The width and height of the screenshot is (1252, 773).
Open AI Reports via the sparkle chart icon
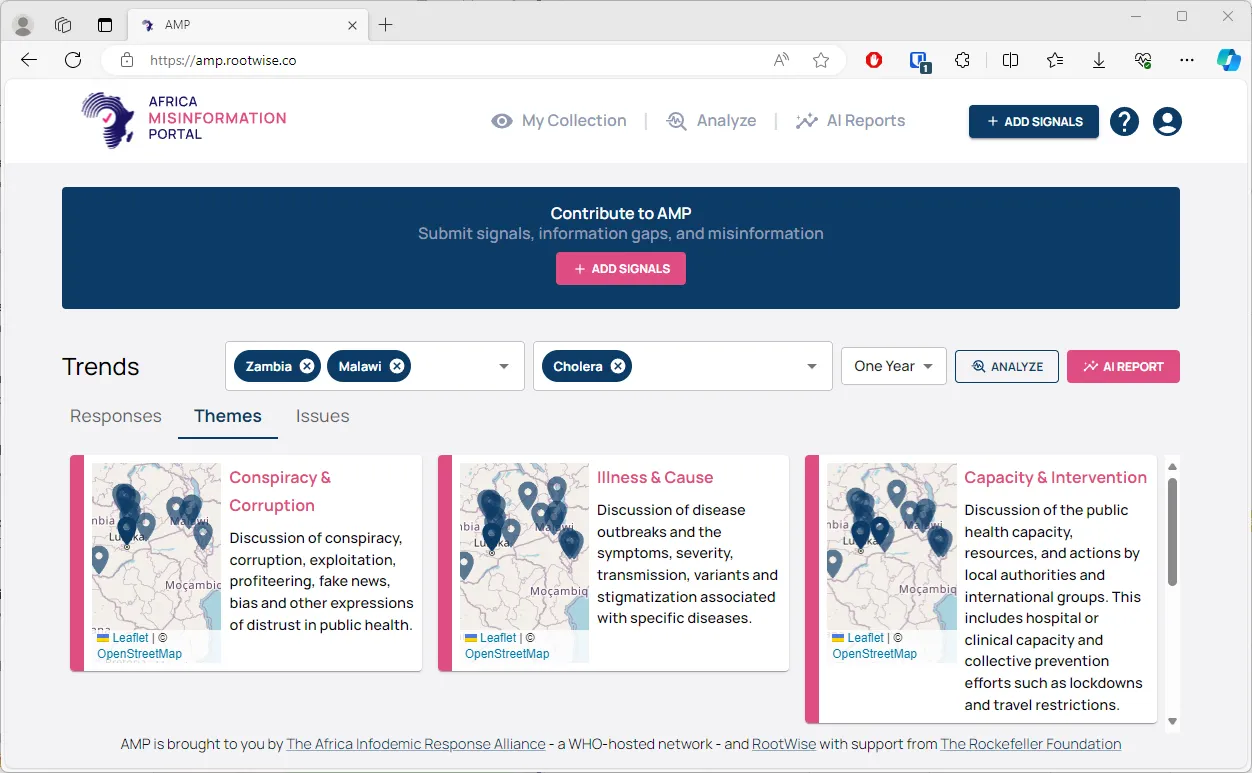point(806,120)
